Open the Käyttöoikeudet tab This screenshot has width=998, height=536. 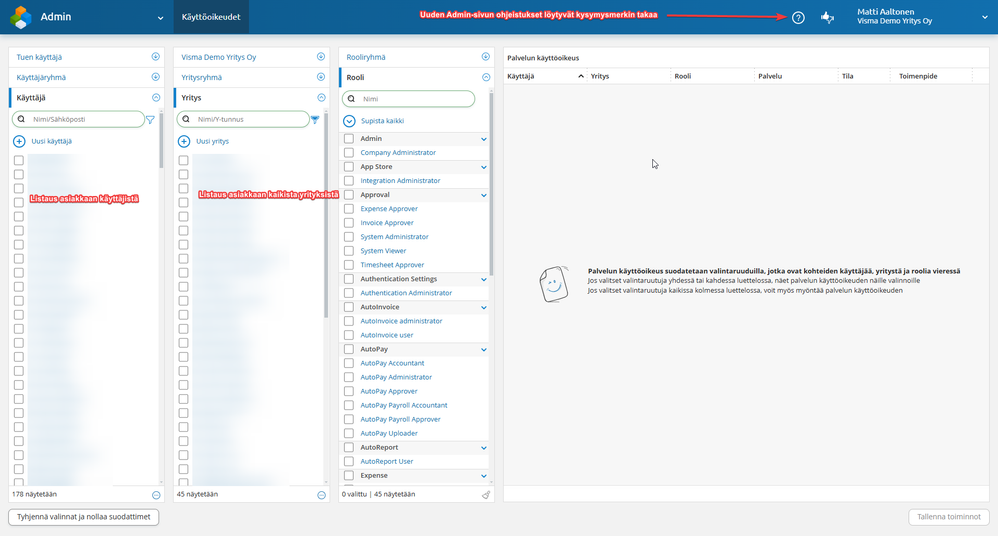tap(211, 17)
